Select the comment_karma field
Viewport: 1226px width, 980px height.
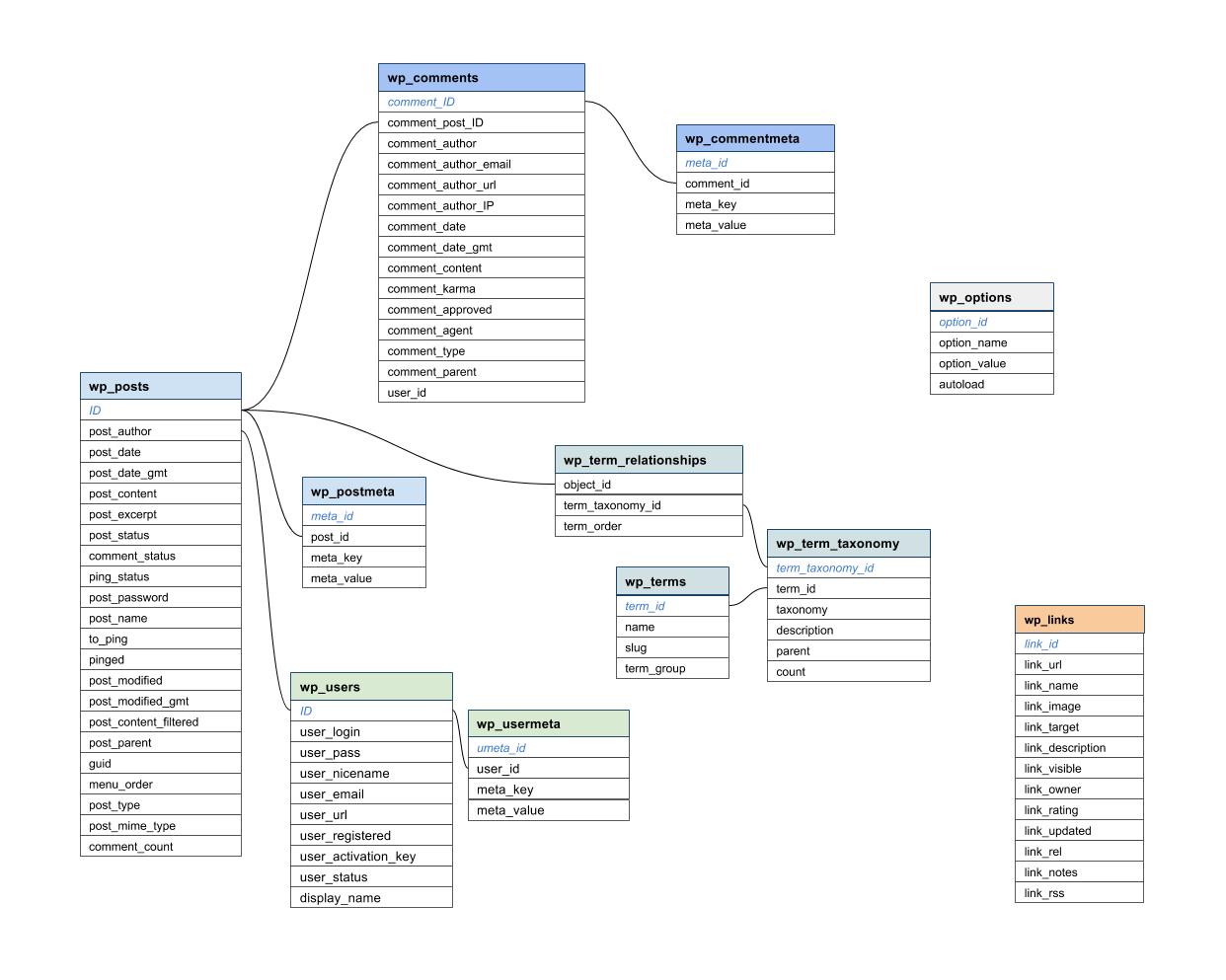(482, 288)
